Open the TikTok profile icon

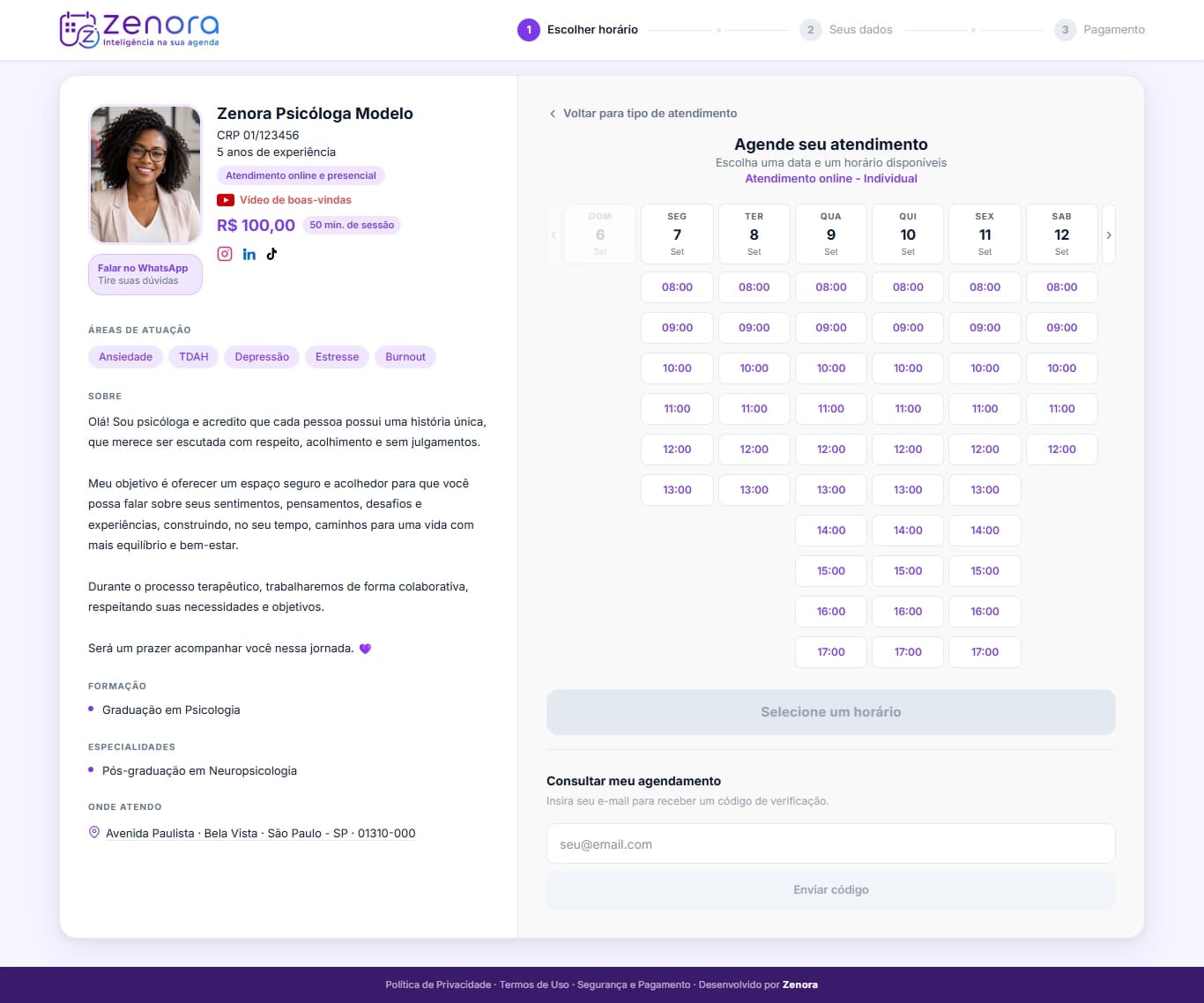271,254
